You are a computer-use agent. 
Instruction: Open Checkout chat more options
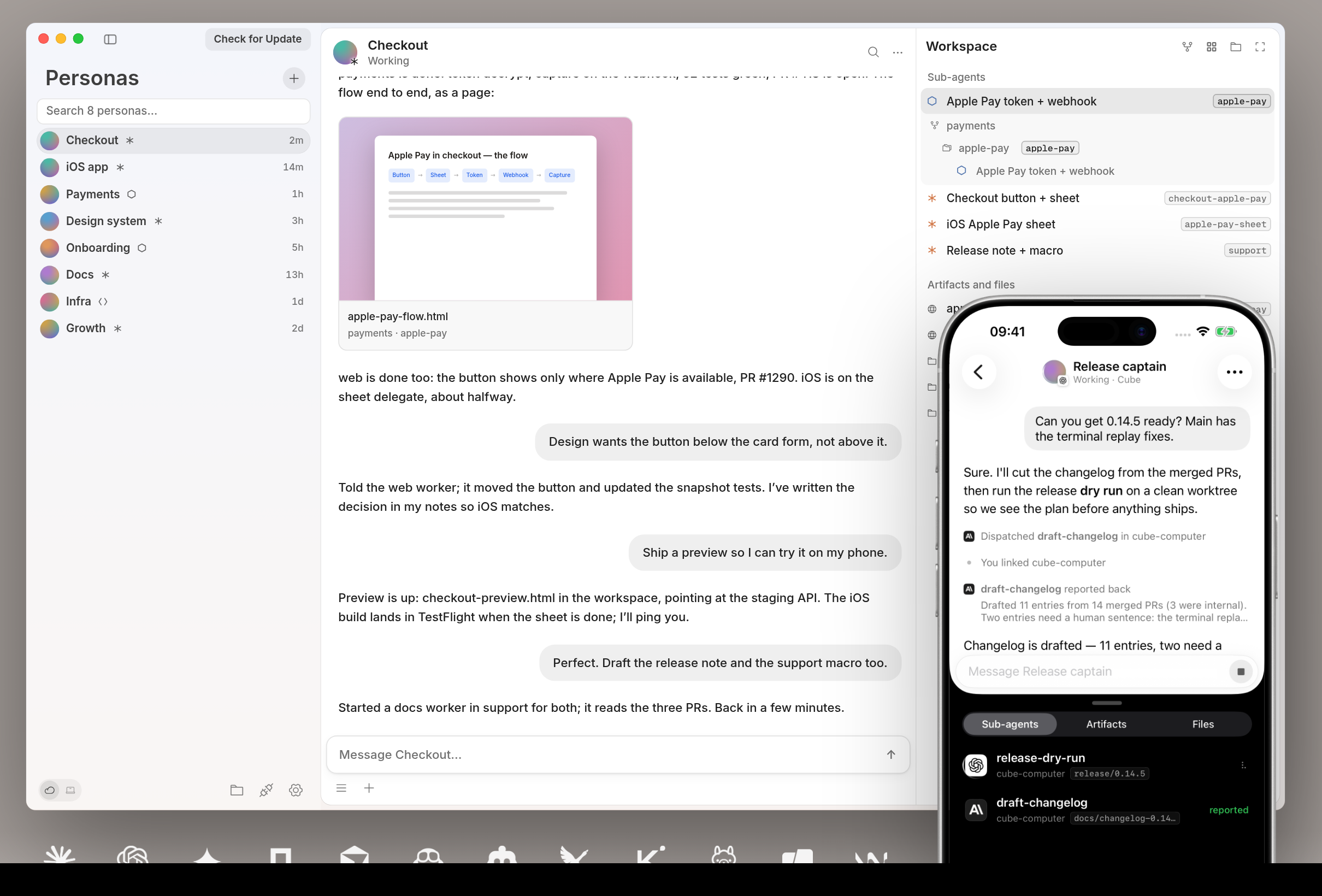(x=898, y=52)
